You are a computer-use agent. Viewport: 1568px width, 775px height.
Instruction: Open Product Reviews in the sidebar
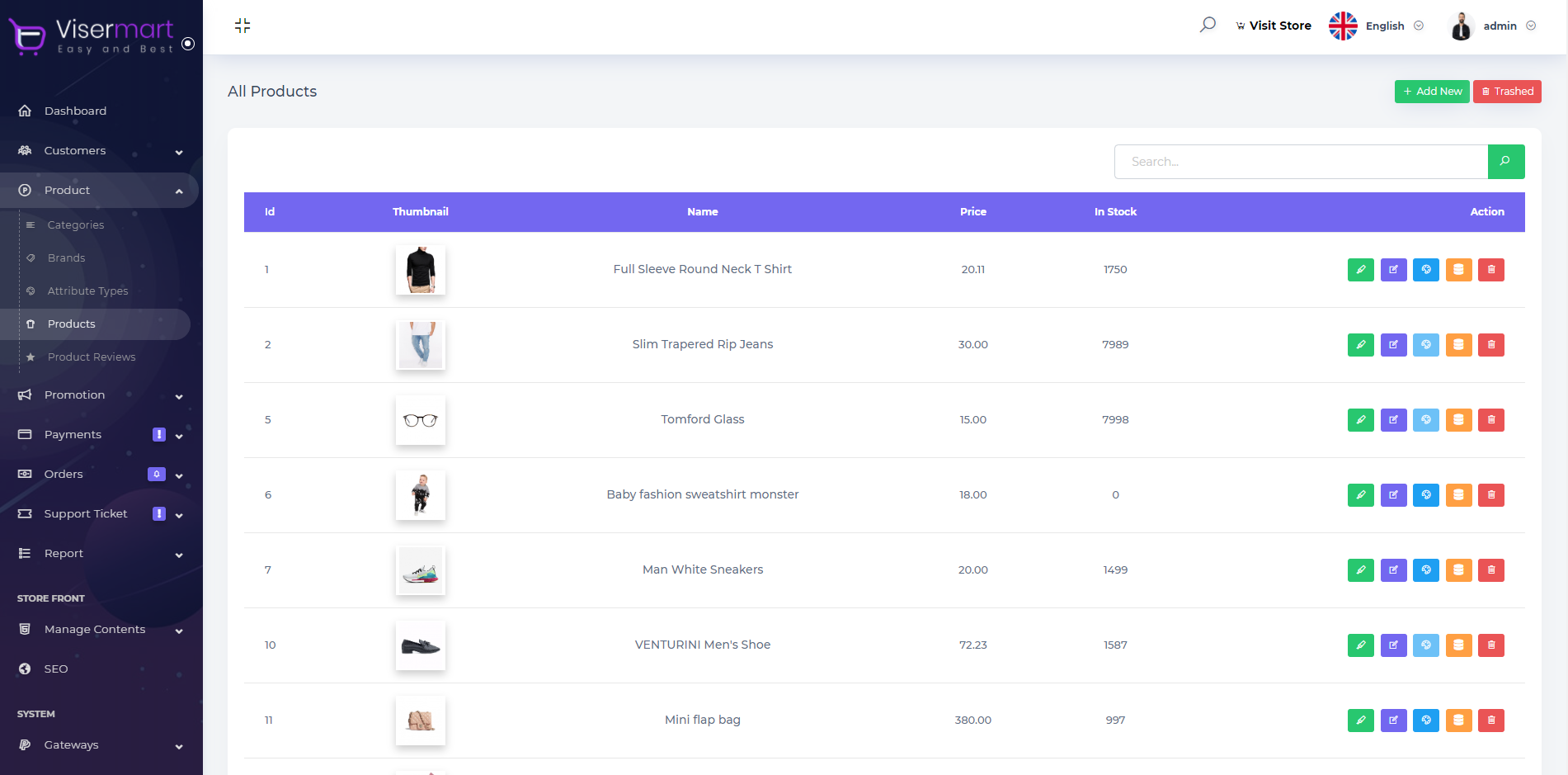pyautogui.click(x=92, y=357)
